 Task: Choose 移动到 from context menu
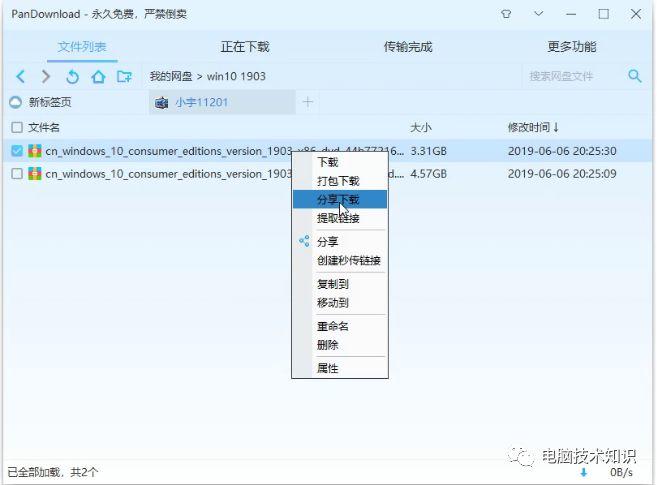[x=340, y=302]
